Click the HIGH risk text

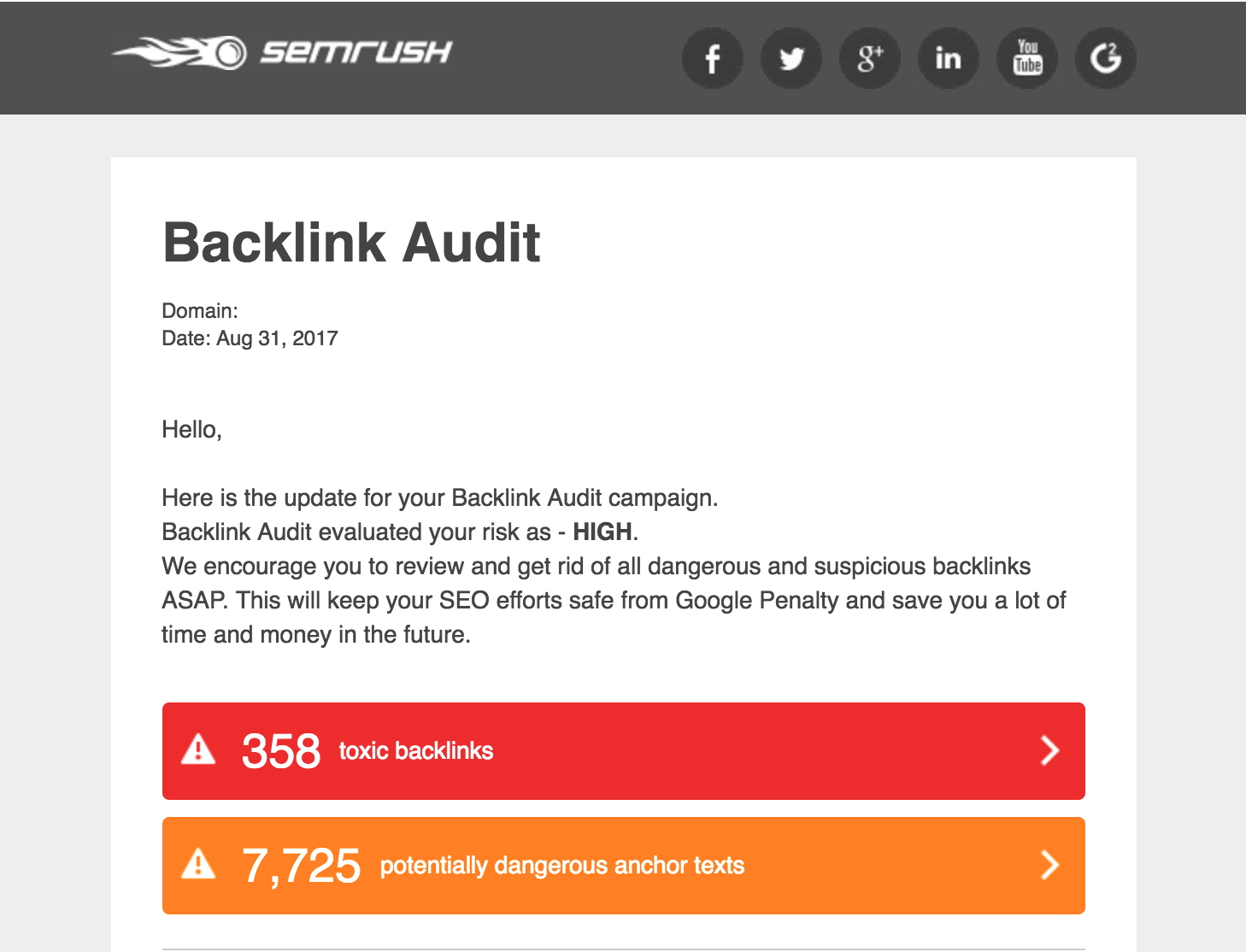[x=600, y=532]
